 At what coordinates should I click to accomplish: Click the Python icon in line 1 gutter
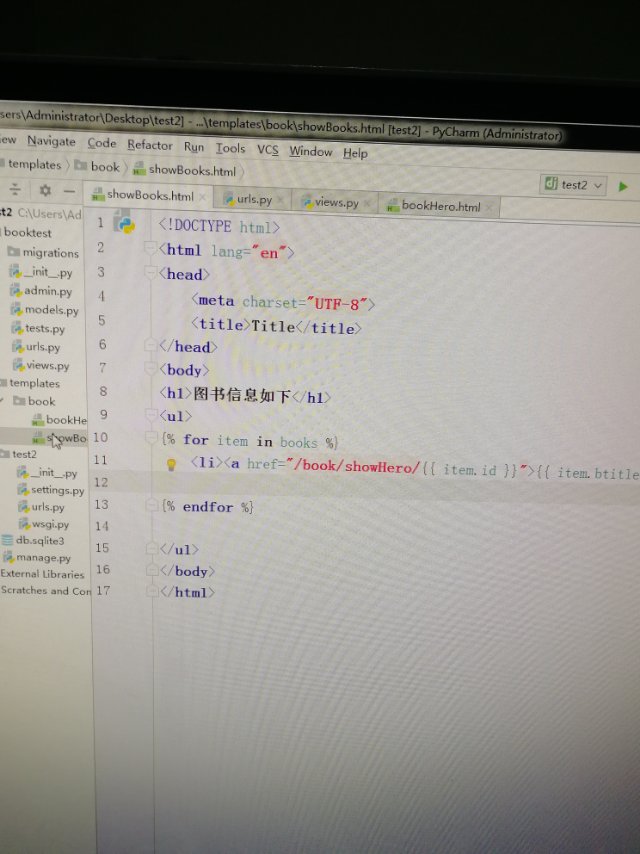(124, 223)
